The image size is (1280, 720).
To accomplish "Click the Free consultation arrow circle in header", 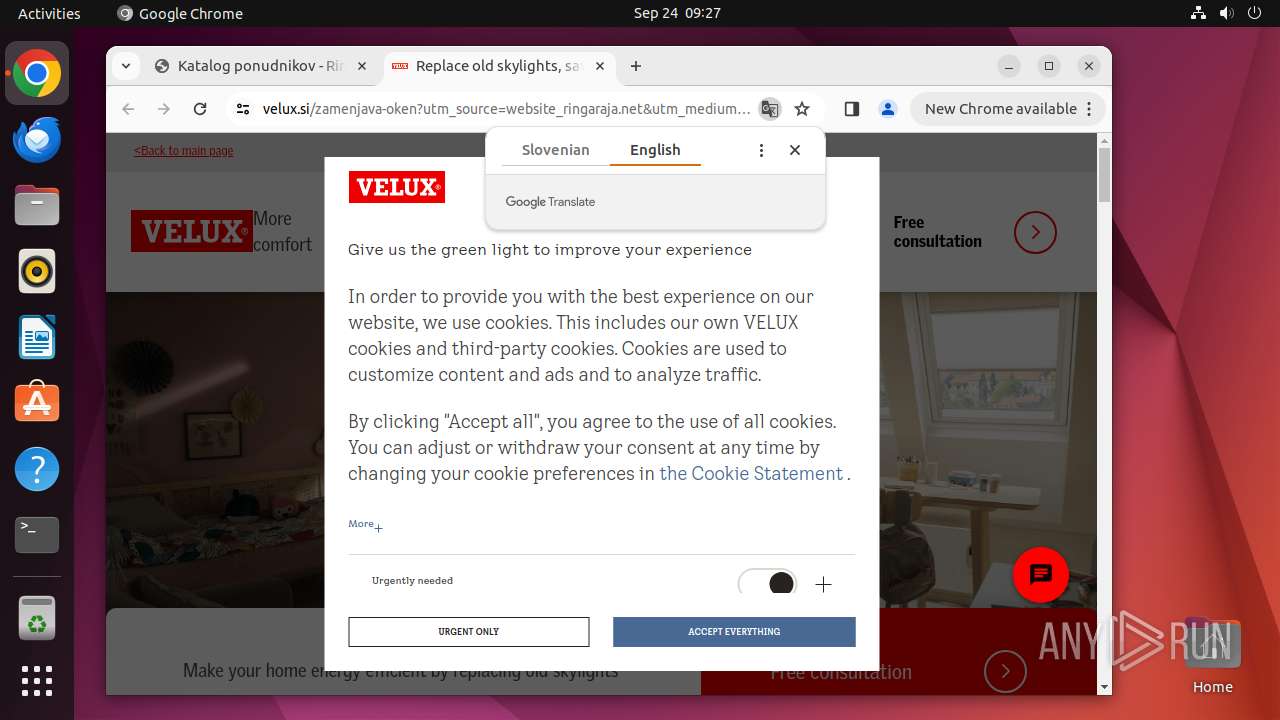I will (x=1035, y=232).
